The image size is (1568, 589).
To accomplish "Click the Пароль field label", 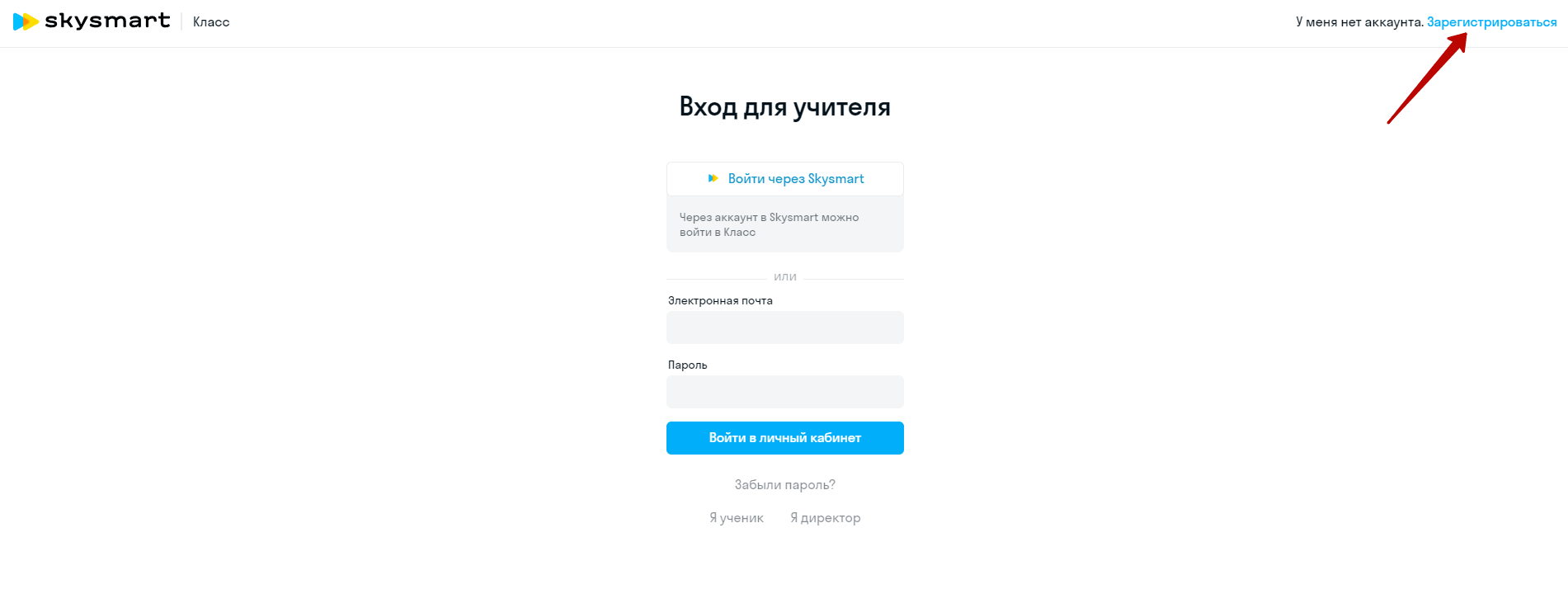I will click(687, 365).
